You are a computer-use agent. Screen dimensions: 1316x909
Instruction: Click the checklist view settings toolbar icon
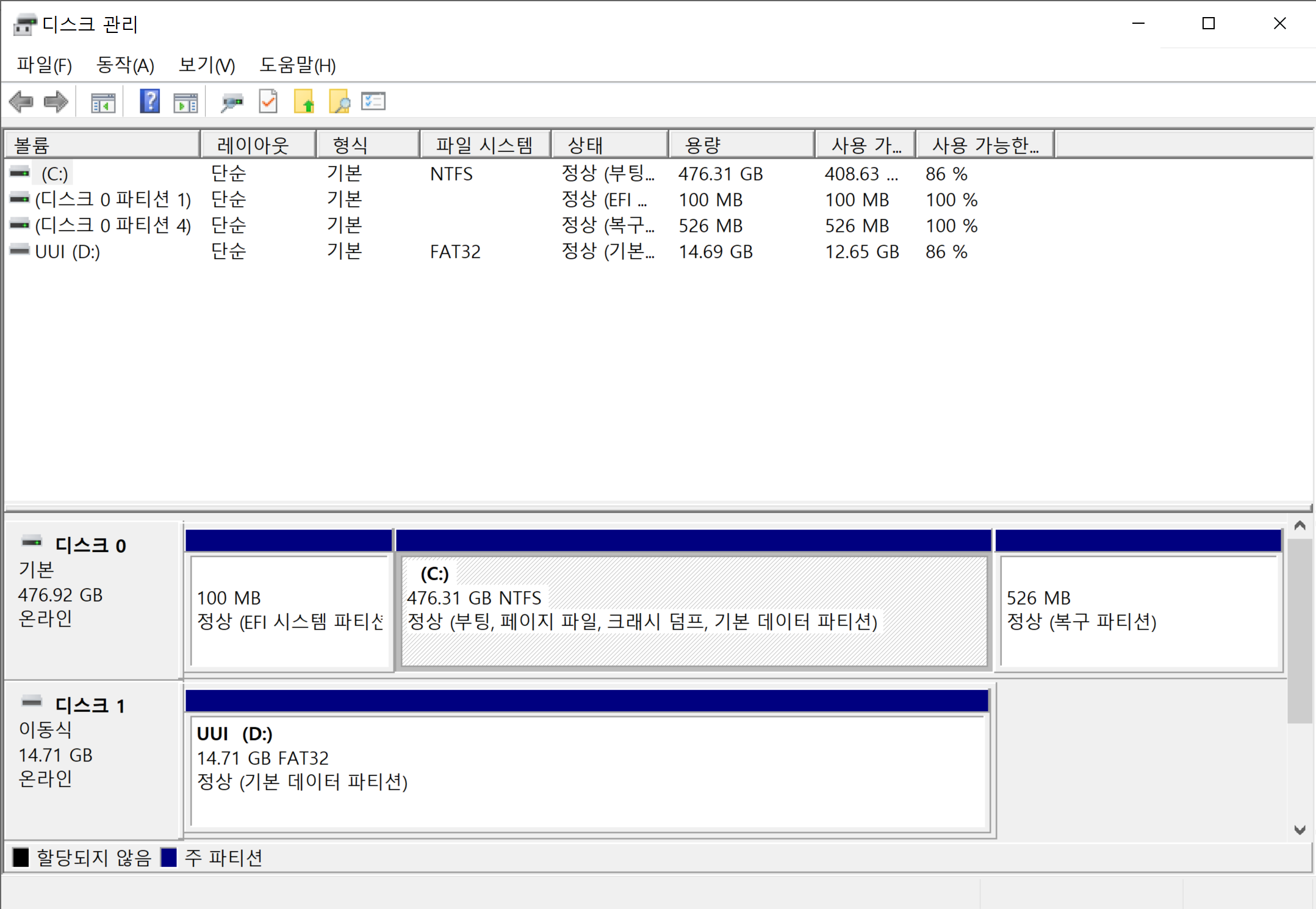click(373, 101)
